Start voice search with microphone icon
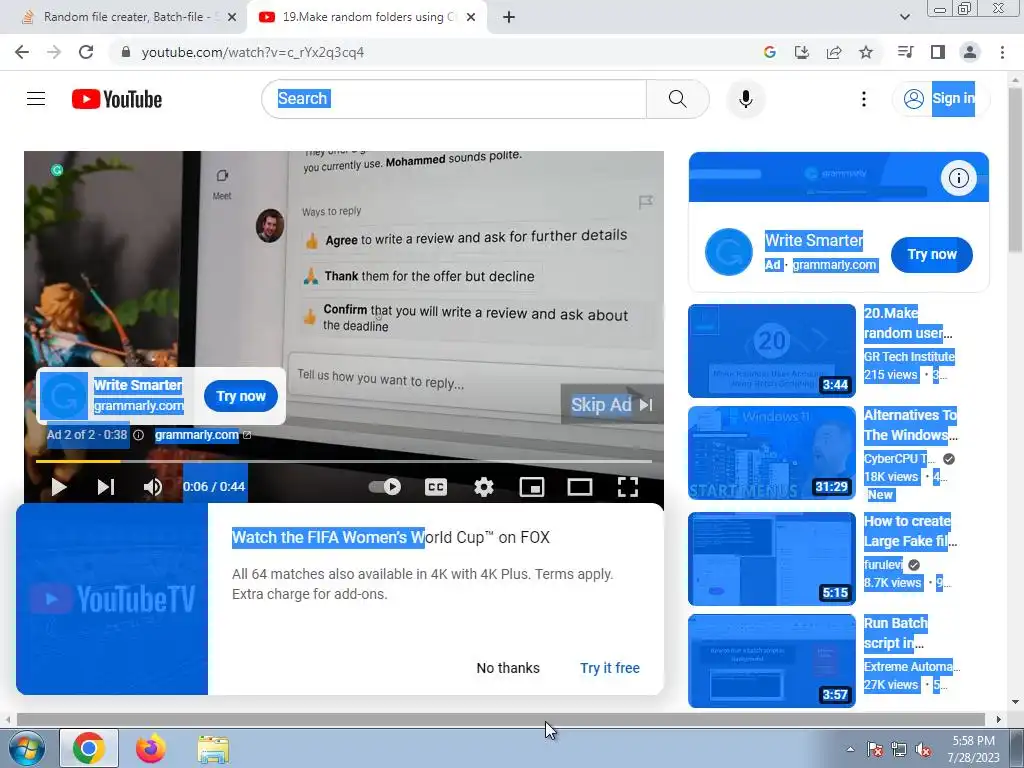This screenshot has height=768, width=1024. [745, 99]
